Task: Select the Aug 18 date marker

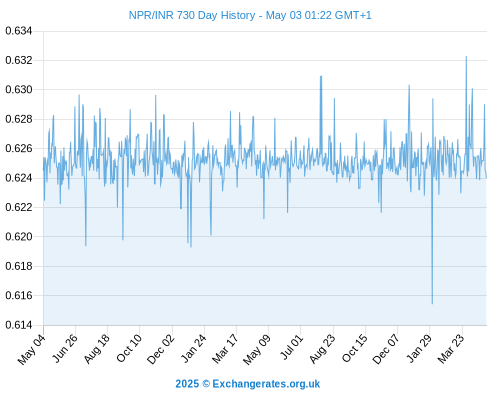Action: pos(97,349)
